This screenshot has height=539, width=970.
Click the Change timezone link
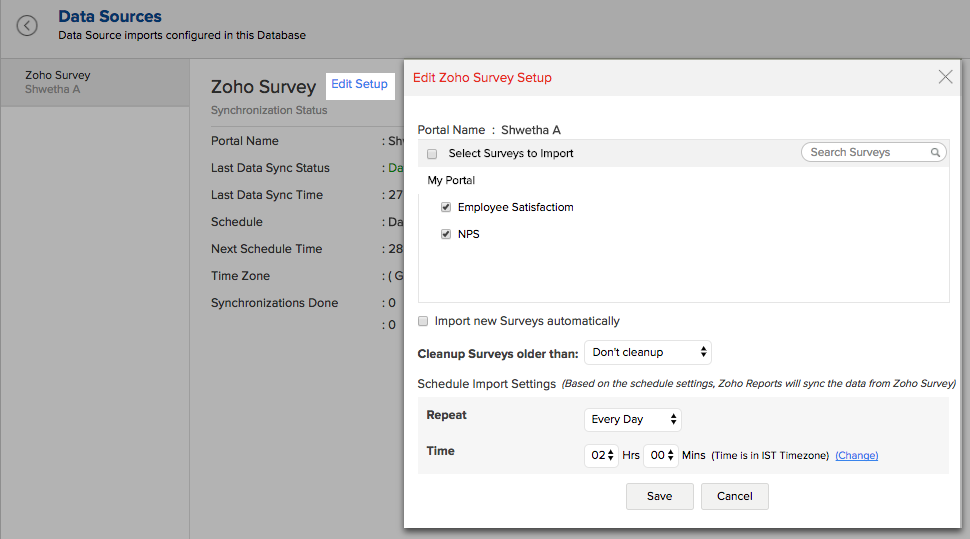(856, 455)
